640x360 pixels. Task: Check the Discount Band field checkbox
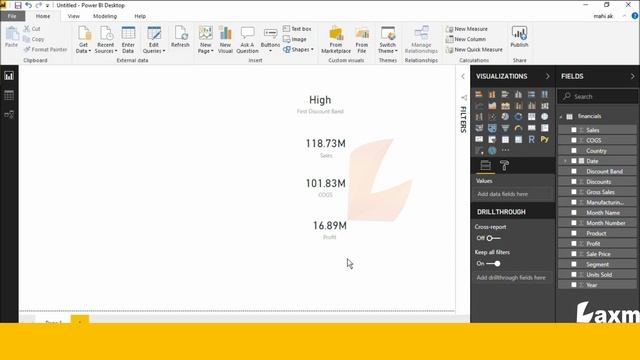coord(574,171)
